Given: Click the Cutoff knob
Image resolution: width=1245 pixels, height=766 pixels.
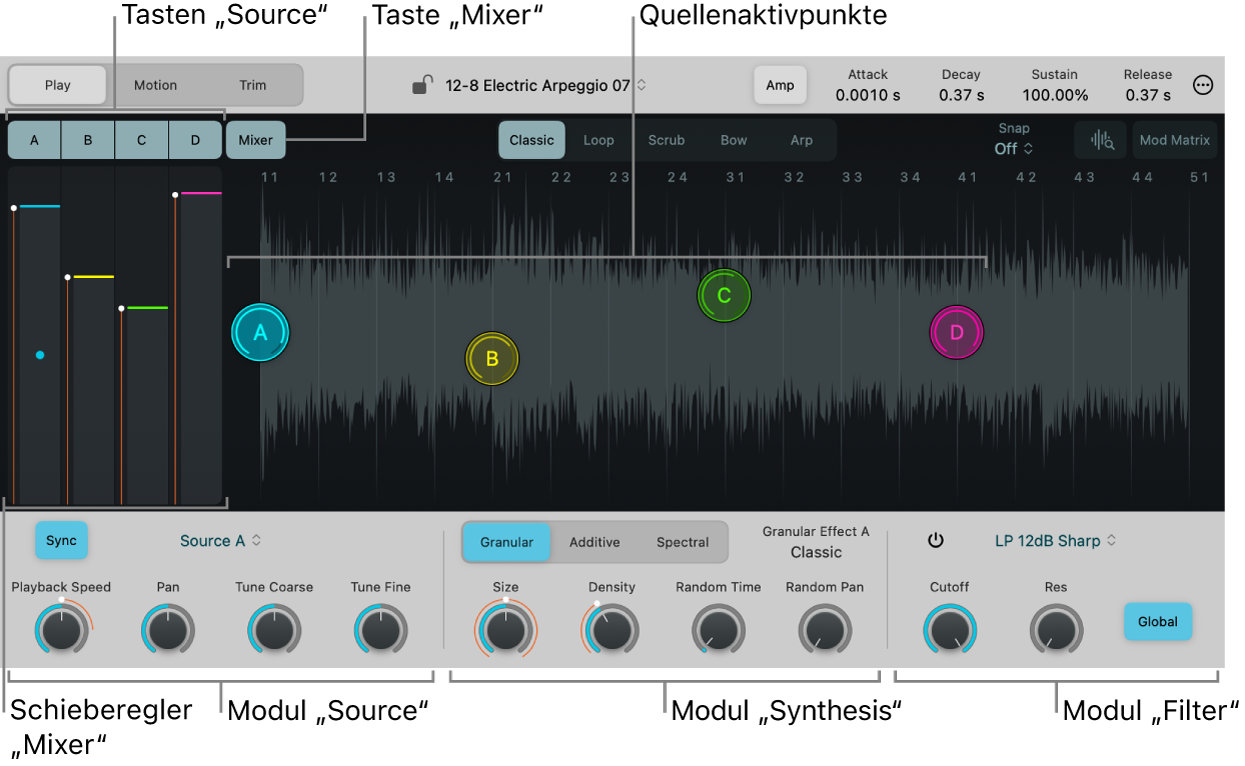Looking at the screenshot, I should tap(949, 631).
